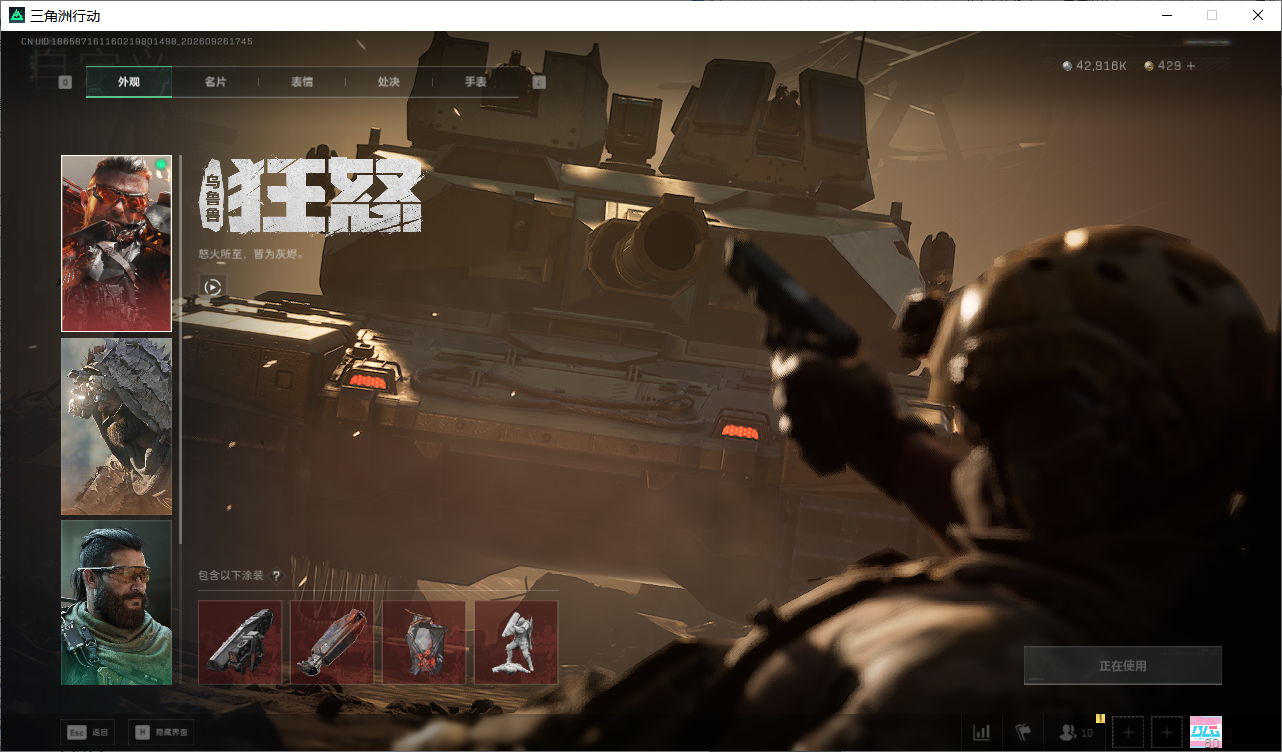This screenshot has width=1282, height=752.
Task: Select the second red gadget skin thumbnail
Action: (332, 641)
